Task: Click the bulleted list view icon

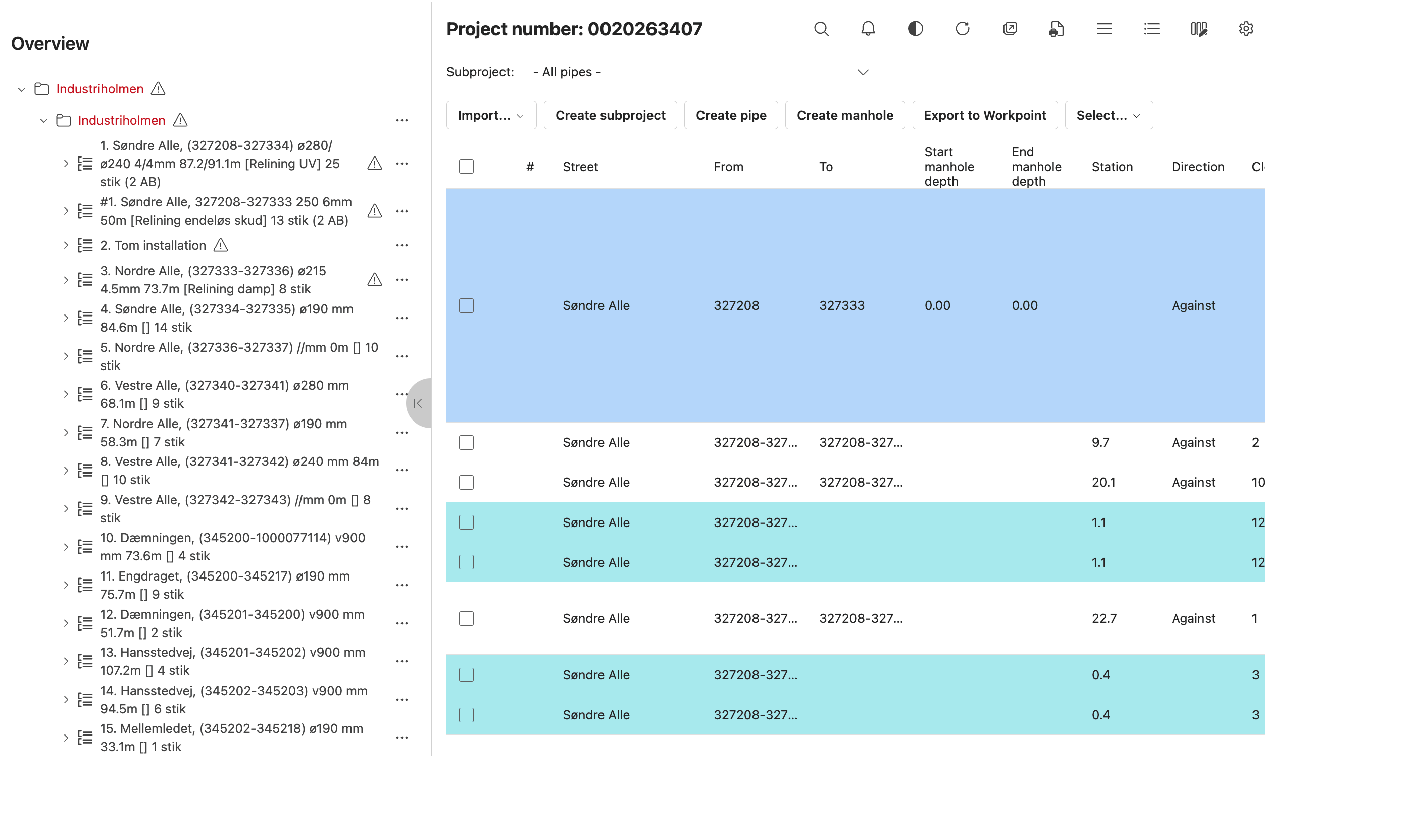Action: [1151, 29]
